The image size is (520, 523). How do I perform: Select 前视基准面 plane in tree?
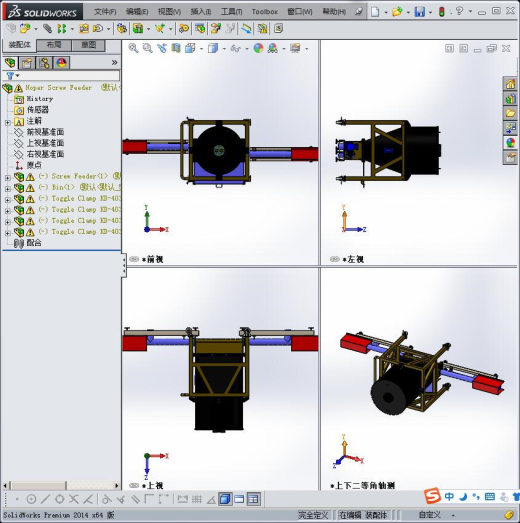(45, 132)
